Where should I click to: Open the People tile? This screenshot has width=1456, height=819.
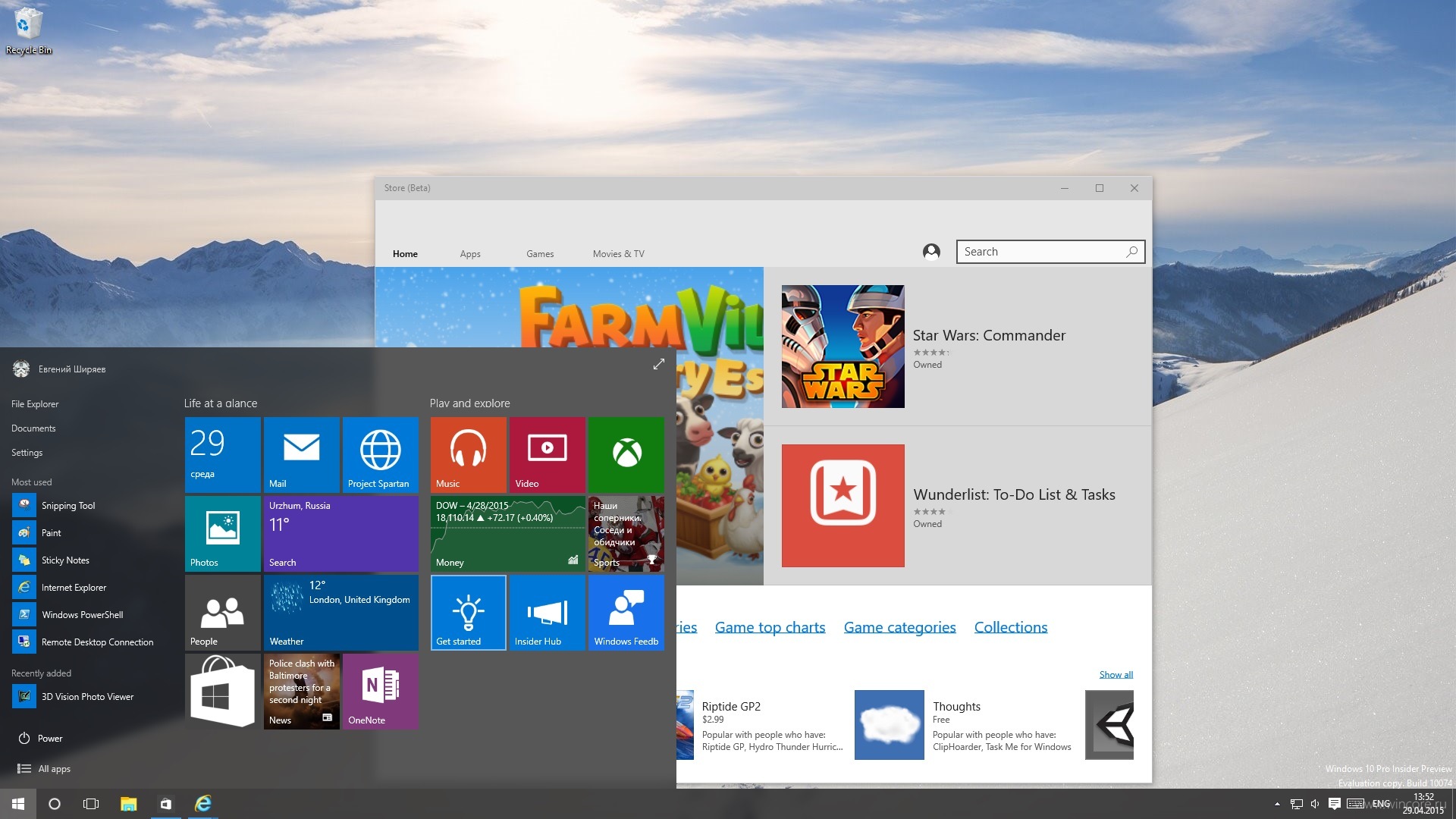[x=222, y=613]
